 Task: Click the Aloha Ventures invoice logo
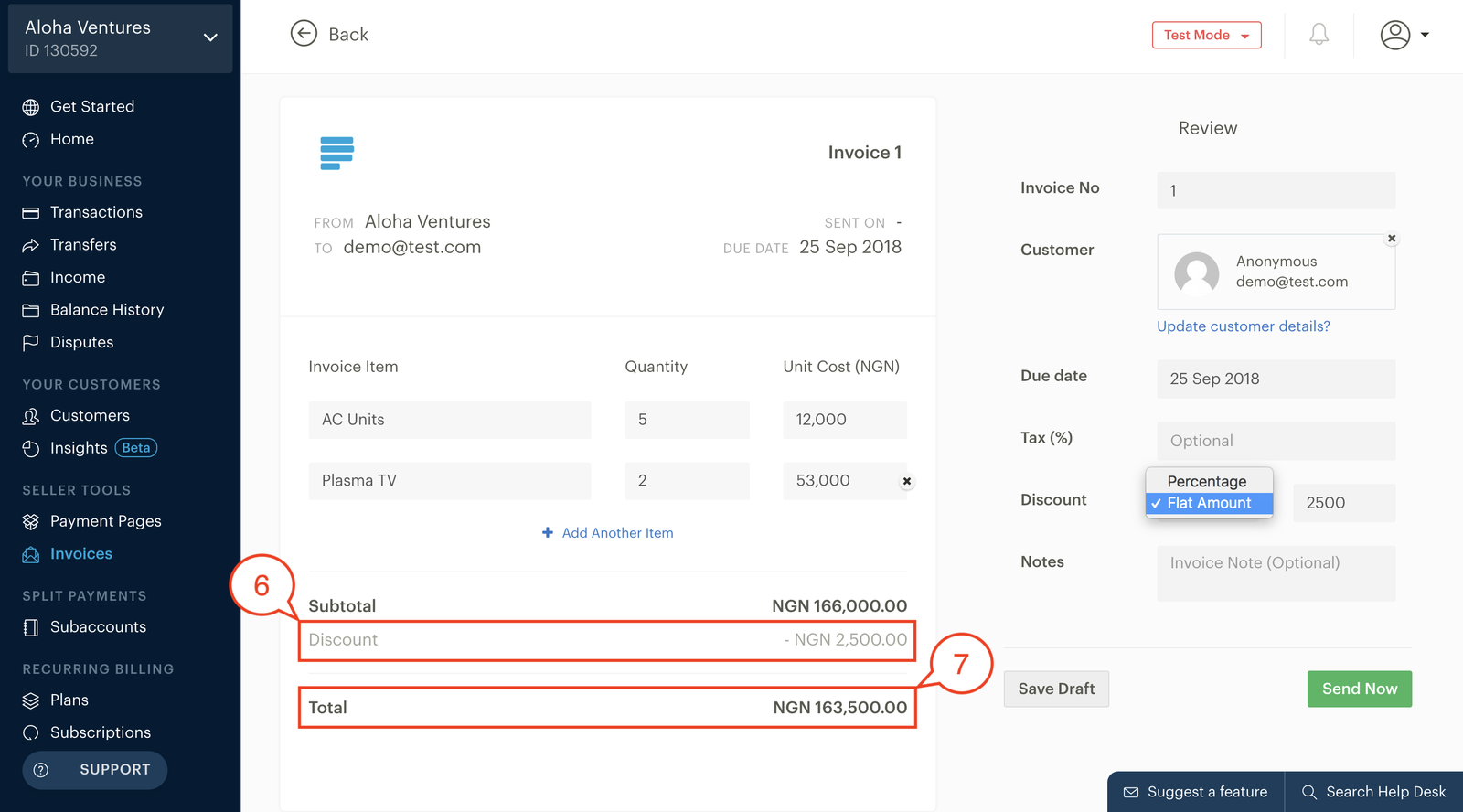pyautogui.click(x=337, y=153)
